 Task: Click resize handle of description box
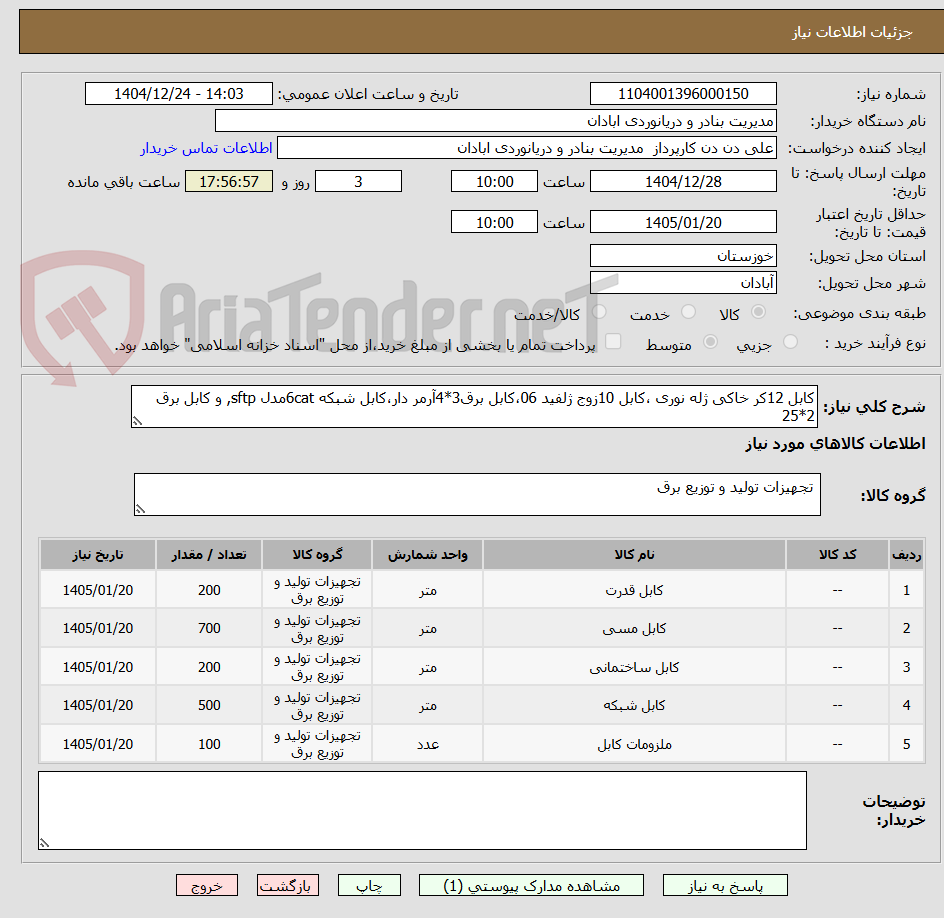[138, 421]
